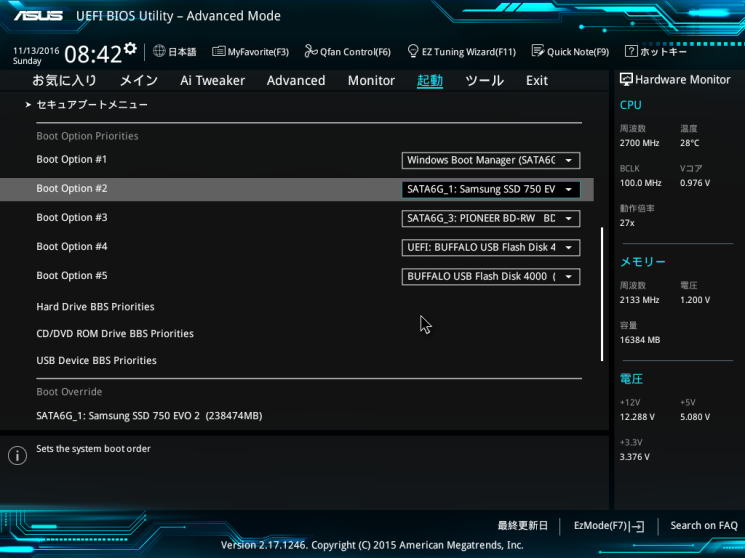The image size is (745, 558).
Task: Switch to Monitor tab
Action: (371, 80)
